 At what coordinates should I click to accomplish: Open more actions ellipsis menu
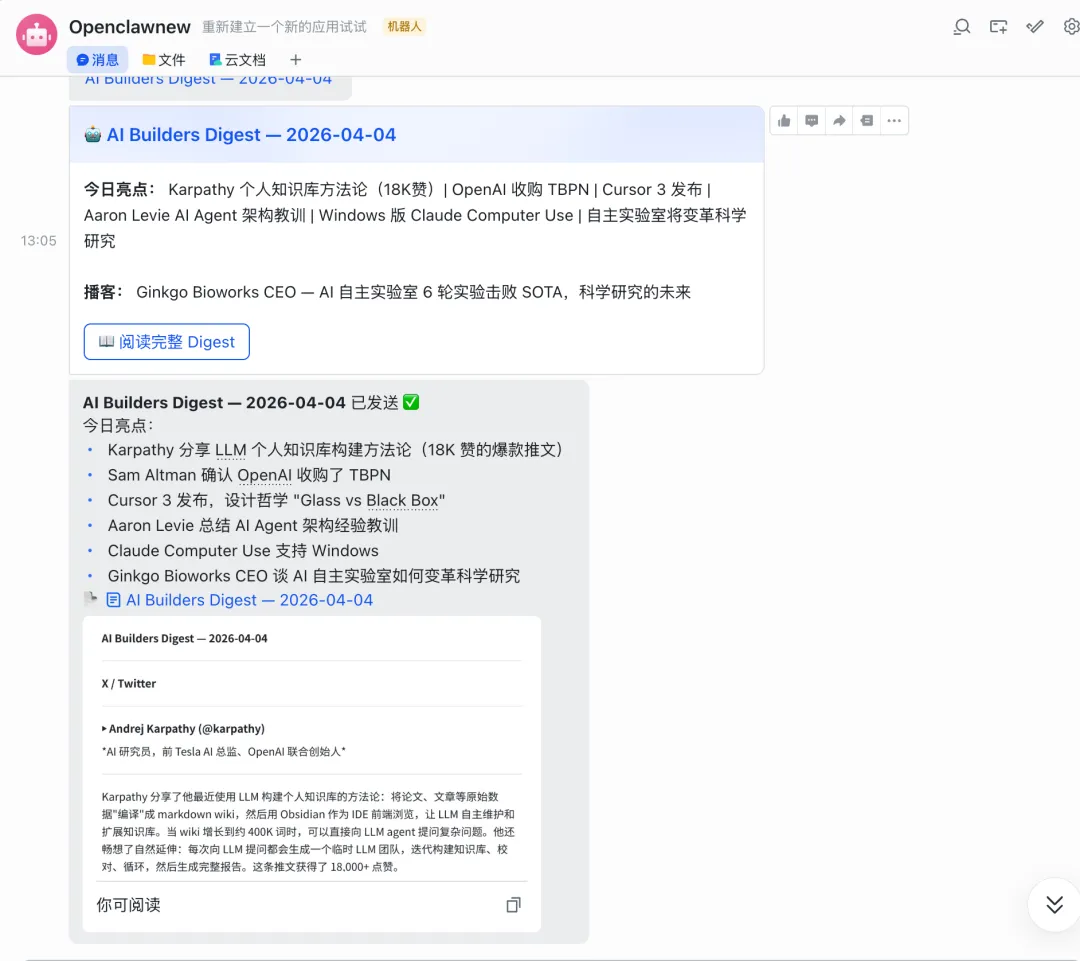894,121
